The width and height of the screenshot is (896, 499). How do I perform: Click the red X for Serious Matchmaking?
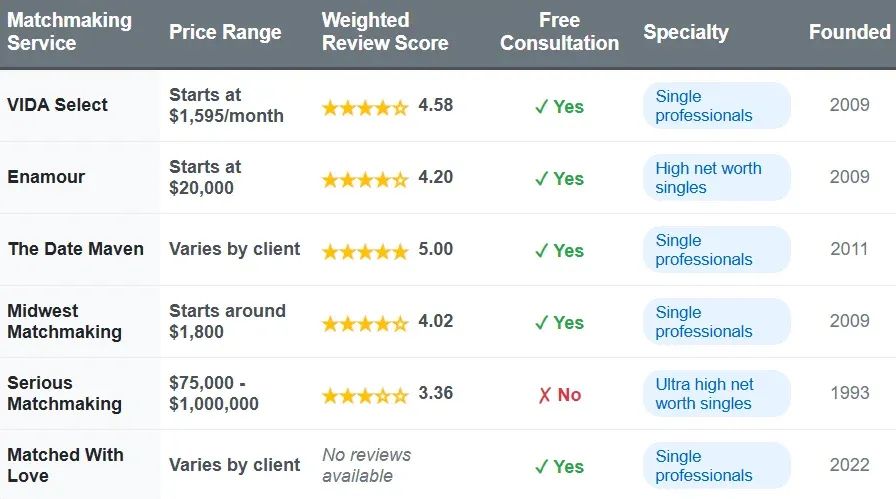[x=544, y=395]
